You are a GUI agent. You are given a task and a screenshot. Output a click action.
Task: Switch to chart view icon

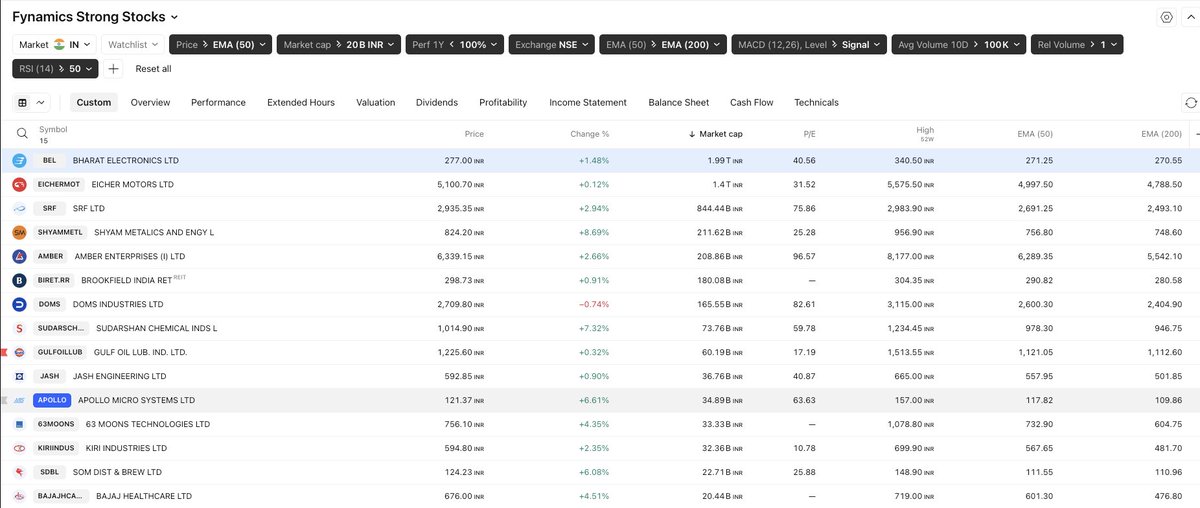pos(41,102)
